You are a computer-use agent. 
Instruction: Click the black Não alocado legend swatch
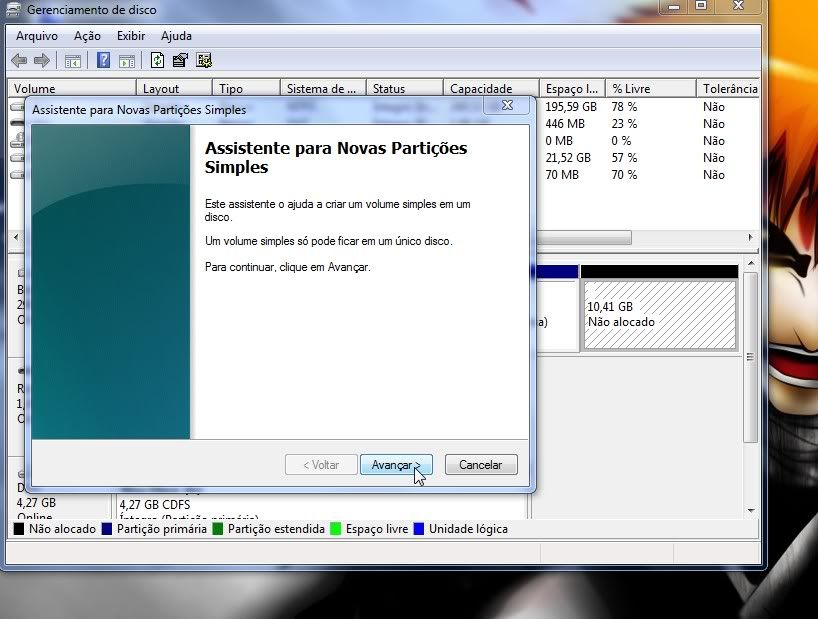[x=19, y=529]
